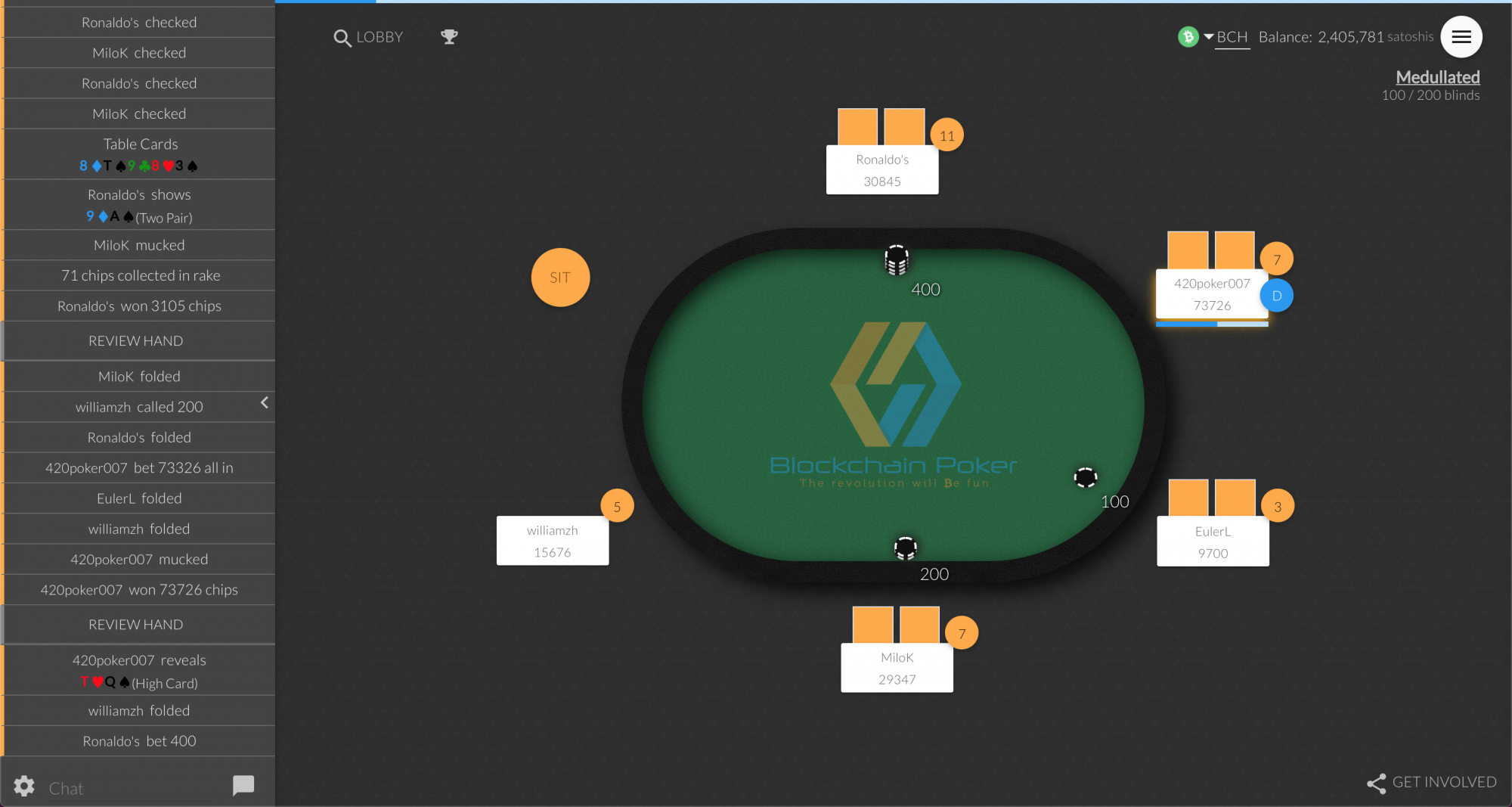Click the "EulerL folded" log row
This screenshot has height=807, width=1512.
139,498
